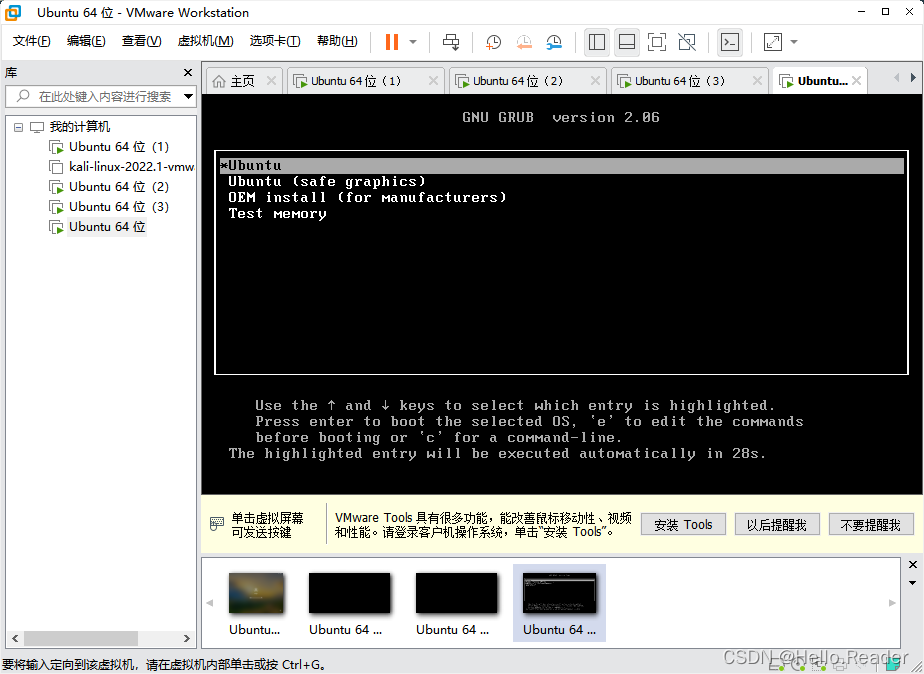Take a snapshot of this virtual machine
924x674 pixels.
tap(493, 42)
